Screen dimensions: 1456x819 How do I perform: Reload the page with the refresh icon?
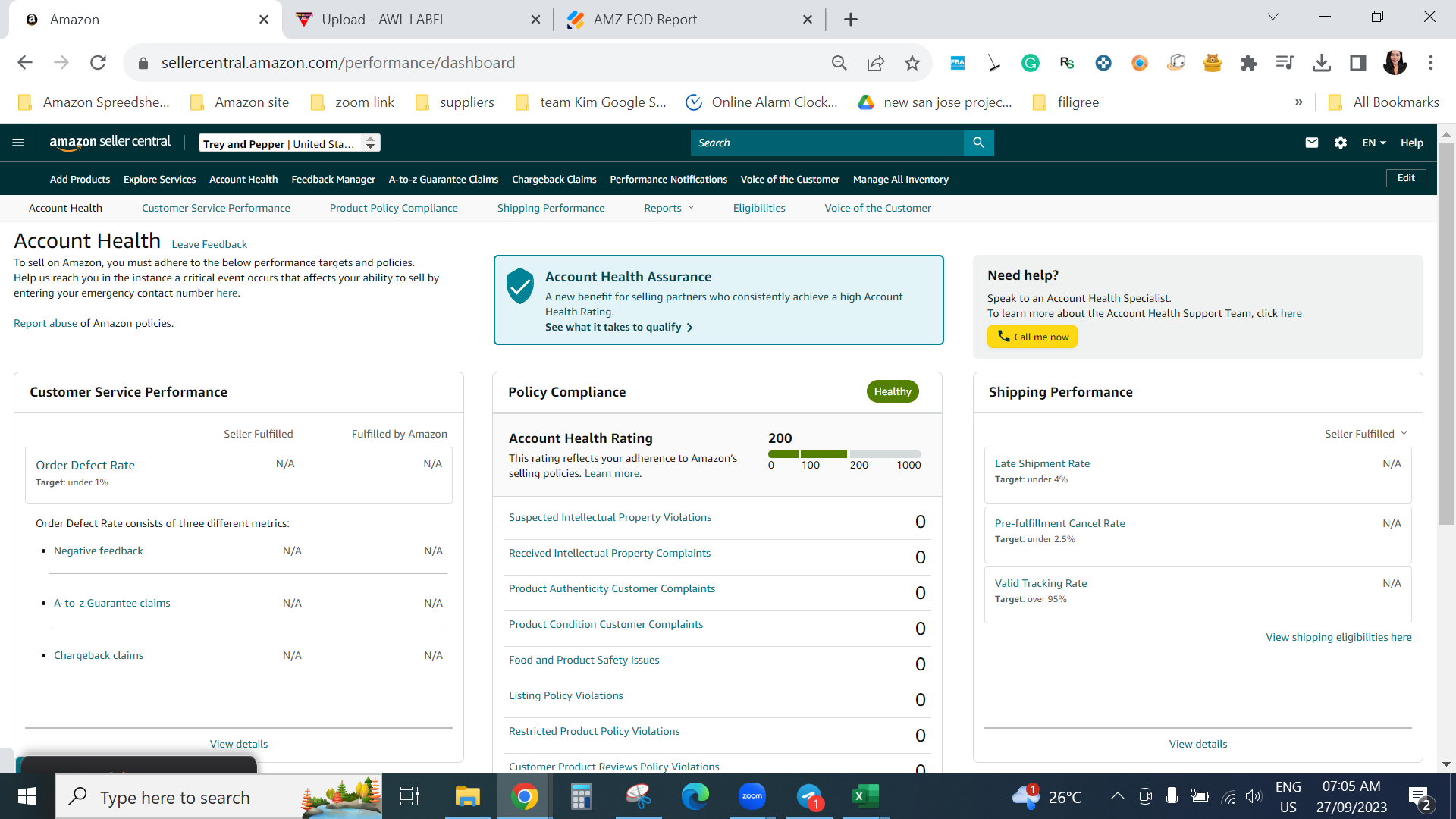[98, 63]
